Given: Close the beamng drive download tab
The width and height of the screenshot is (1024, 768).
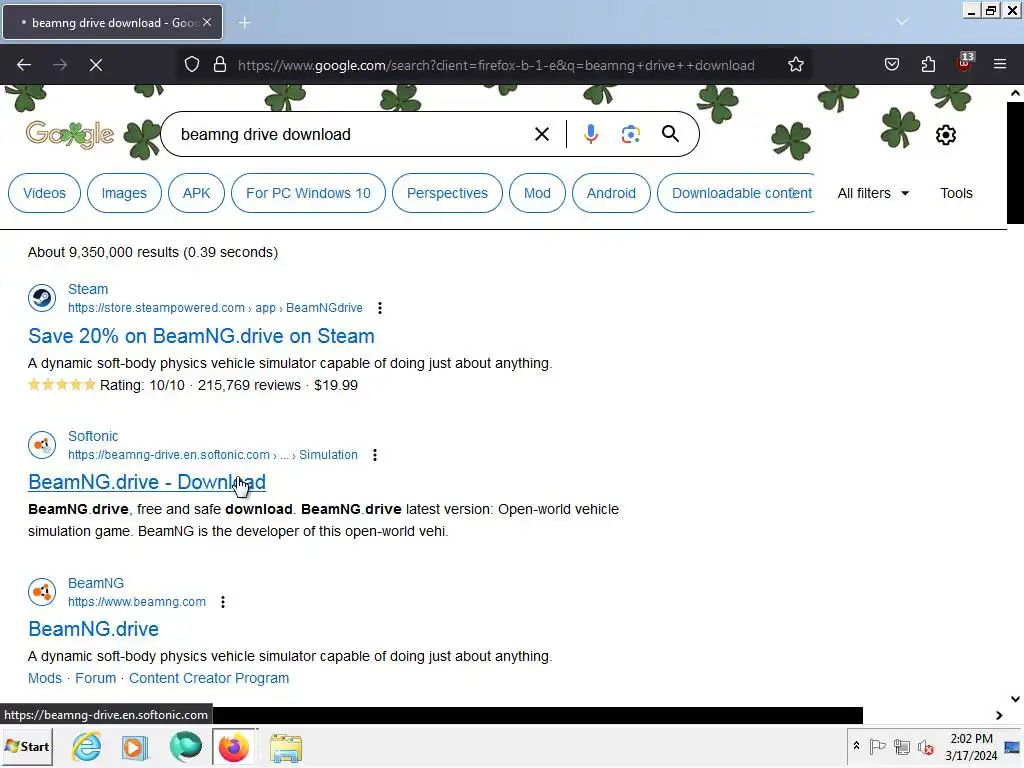Looking at the screenshot, I should tap(207, 22).
